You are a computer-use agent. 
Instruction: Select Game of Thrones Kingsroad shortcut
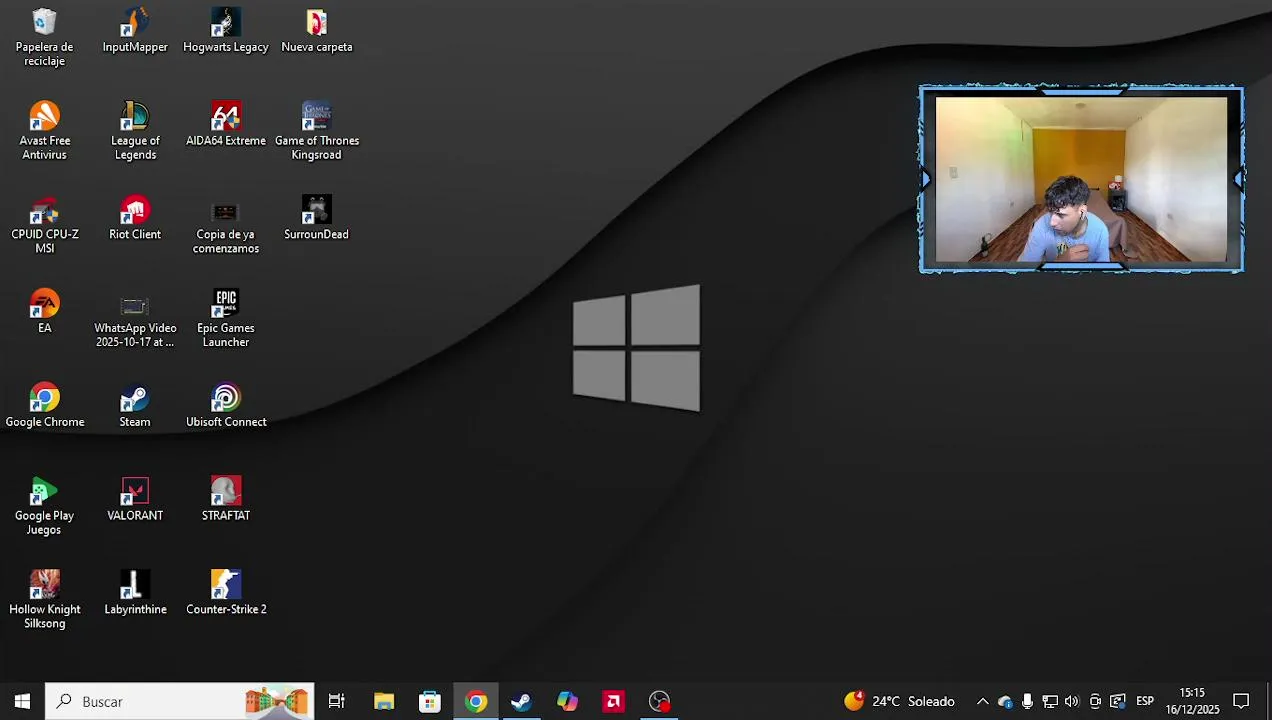click(317, 131)
